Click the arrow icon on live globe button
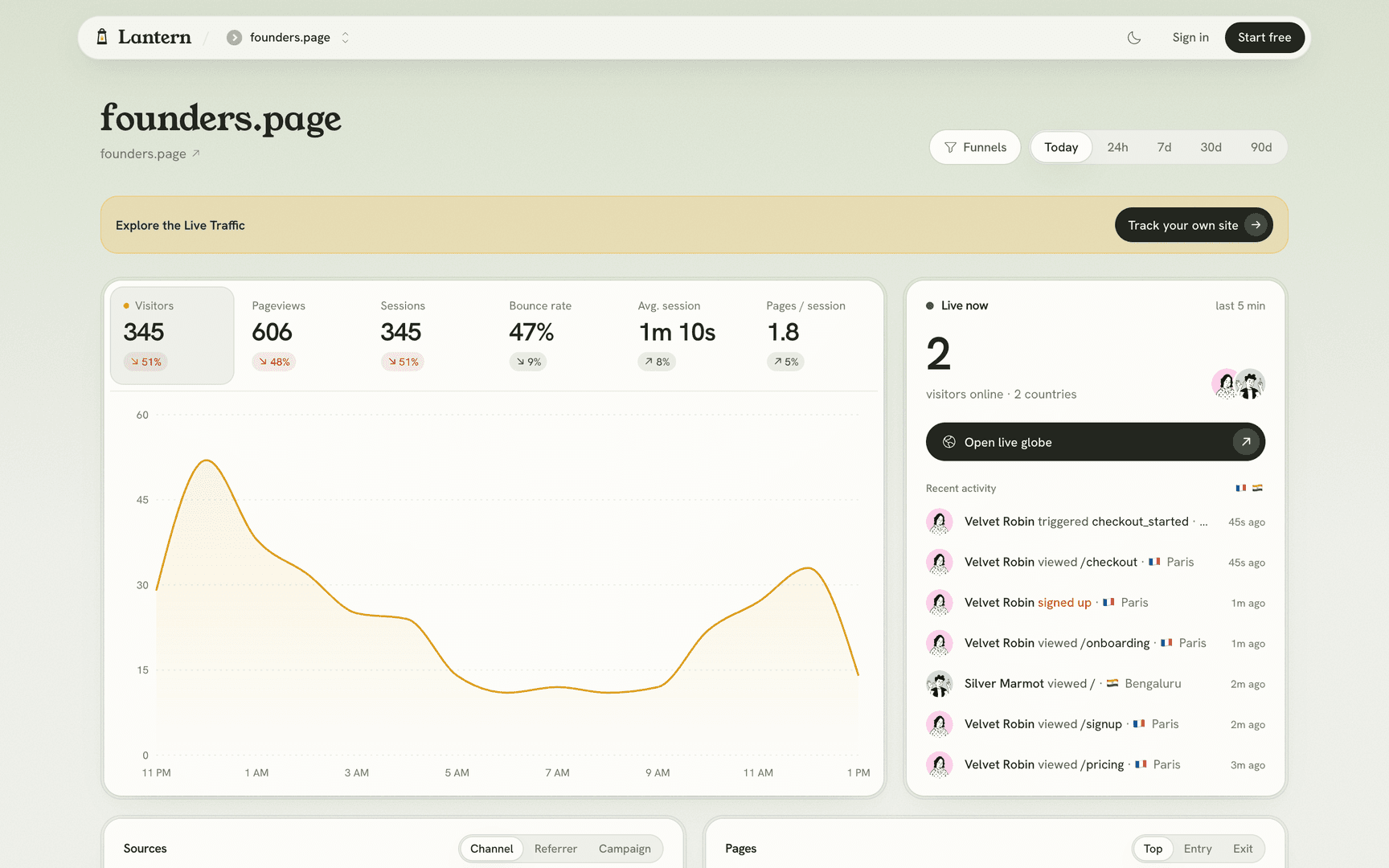 (x=1246, y=442)
